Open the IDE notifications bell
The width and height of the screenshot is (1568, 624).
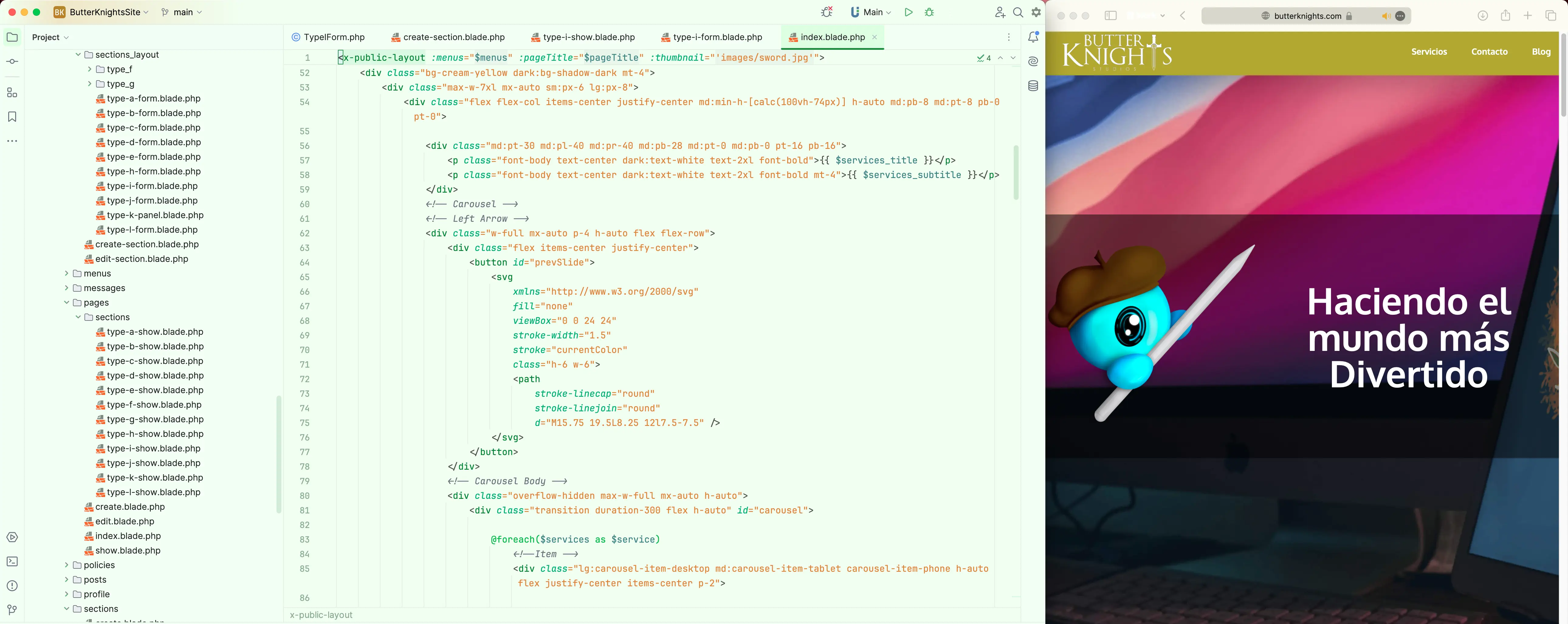tap(1033, 37)
